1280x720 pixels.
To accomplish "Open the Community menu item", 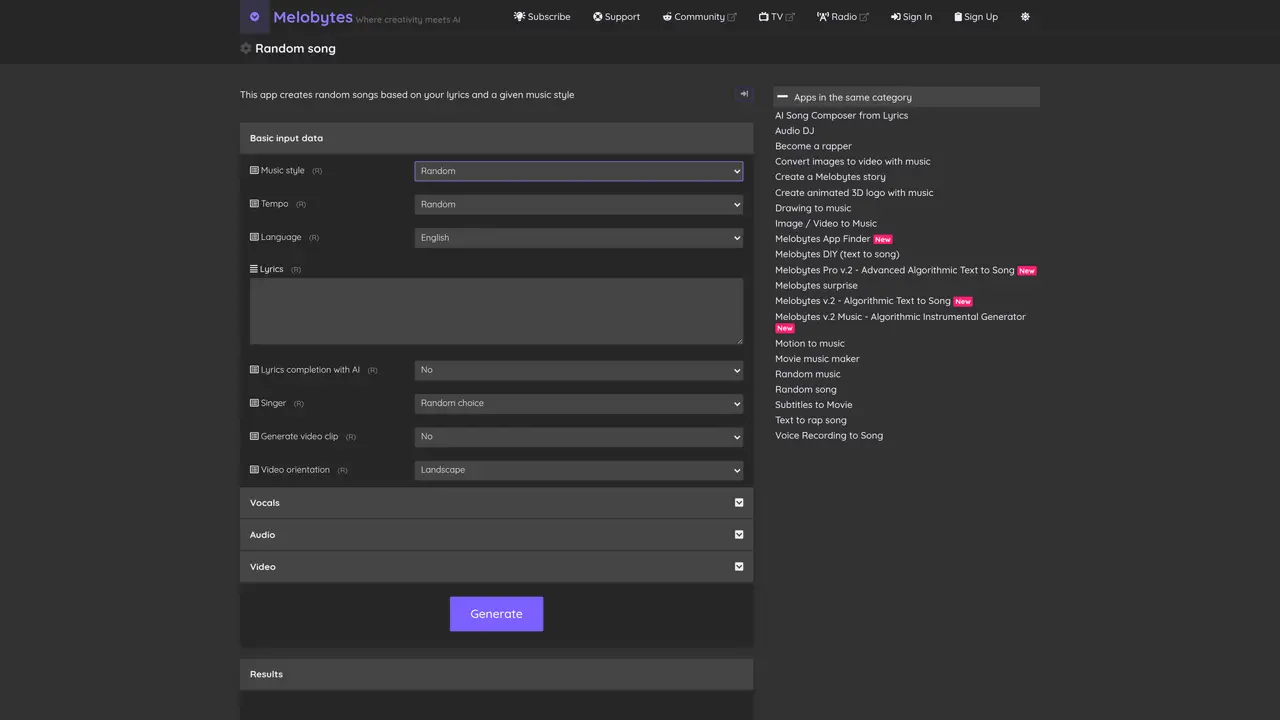I will [x=699, y=17].
